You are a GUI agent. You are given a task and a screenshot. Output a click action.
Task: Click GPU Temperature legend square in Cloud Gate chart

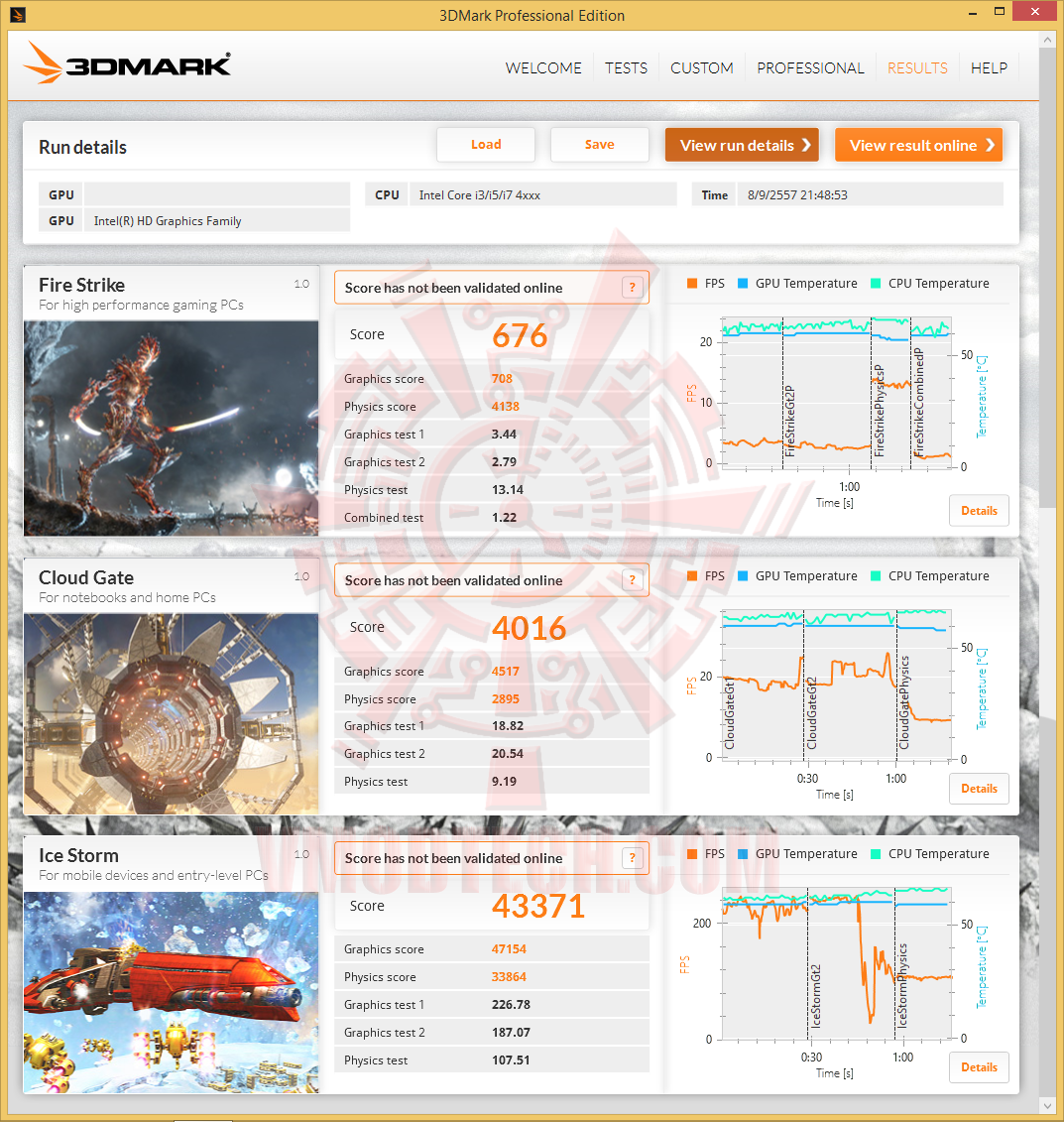[x=743, y=576]
